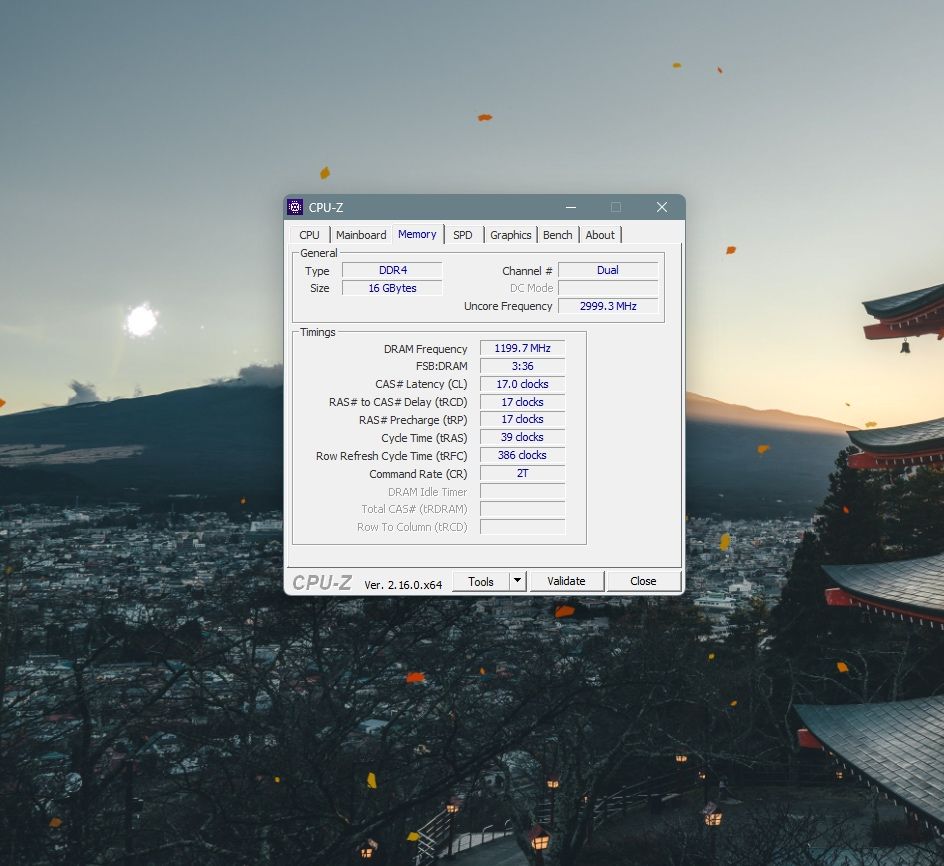Viewport: 944px width, 866px height.
Task: Click the FSB:DRAM label
Action: [x=441, y=366]
